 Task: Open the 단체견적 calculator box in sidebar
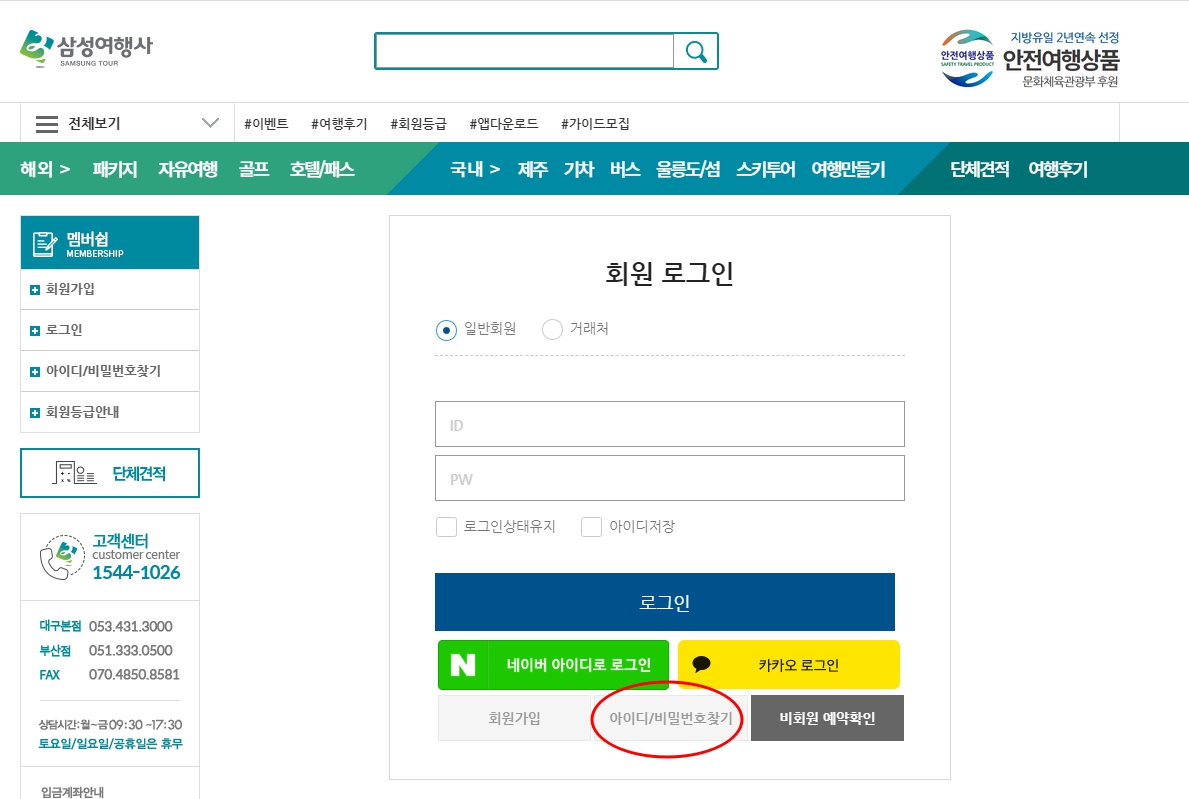110,473
